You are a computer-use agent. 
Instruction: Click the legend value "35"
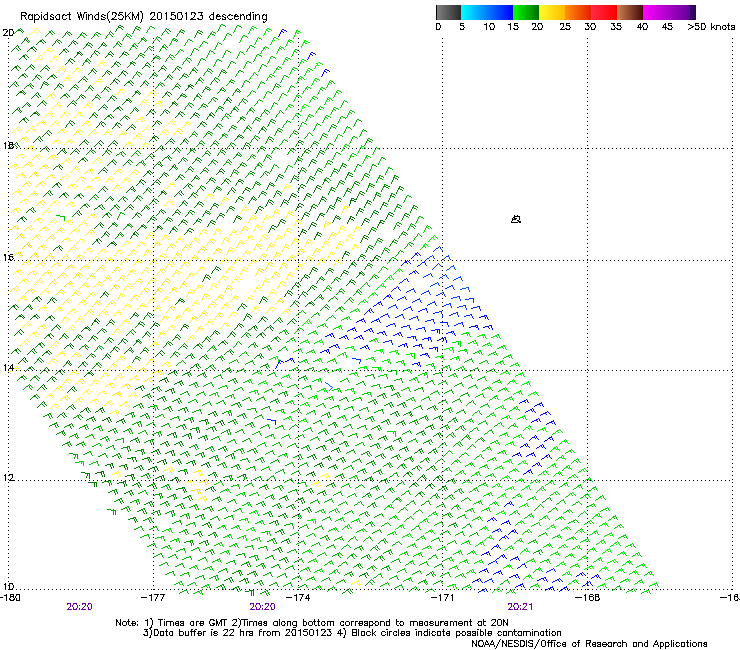[616, 27]
